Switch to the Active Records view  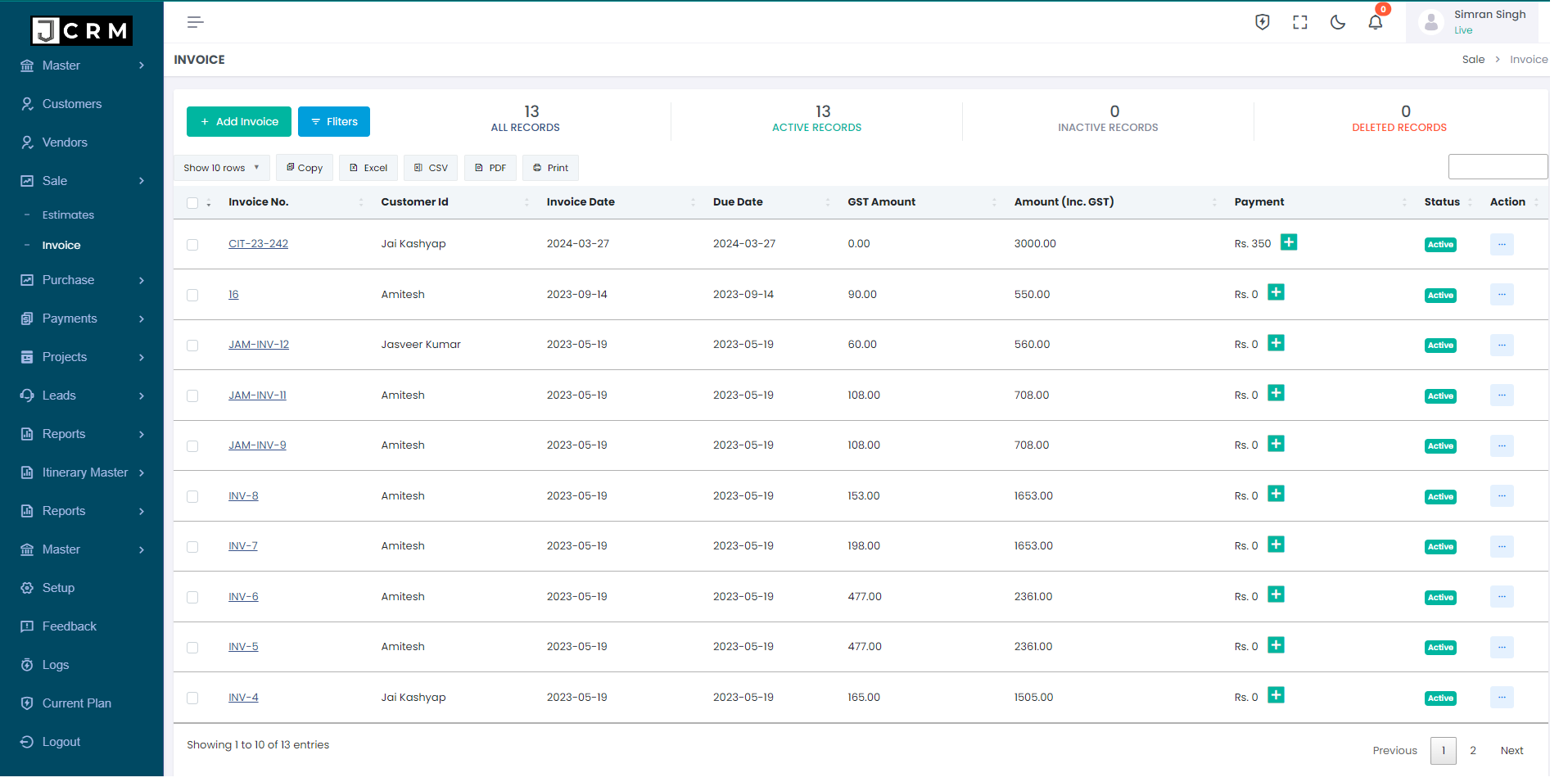point(816,119)
